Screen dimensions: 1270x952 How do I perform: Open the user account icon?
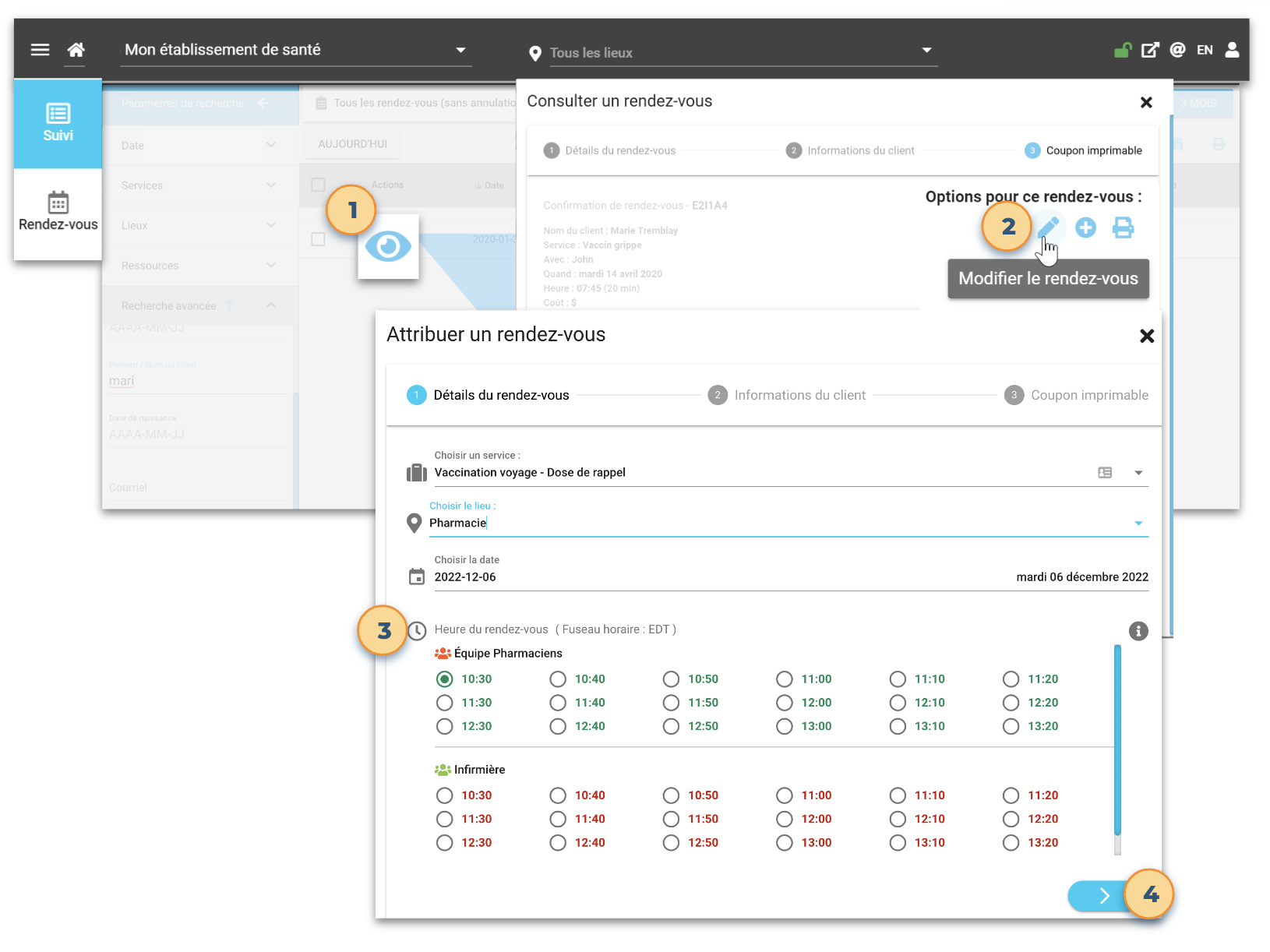[x=1232, y=50]
